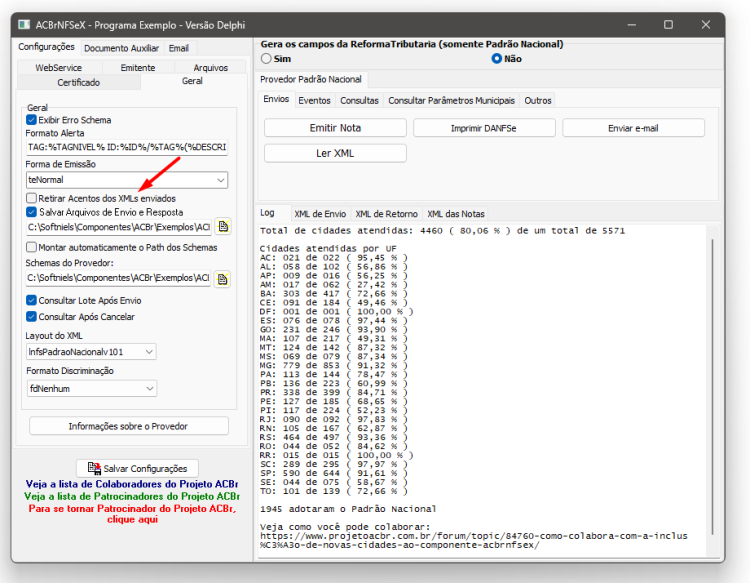Open Consultar Parâmetros Municipais tab
Image resolution: width=750 pixels, height=583 pixels.
pos(452,101)
